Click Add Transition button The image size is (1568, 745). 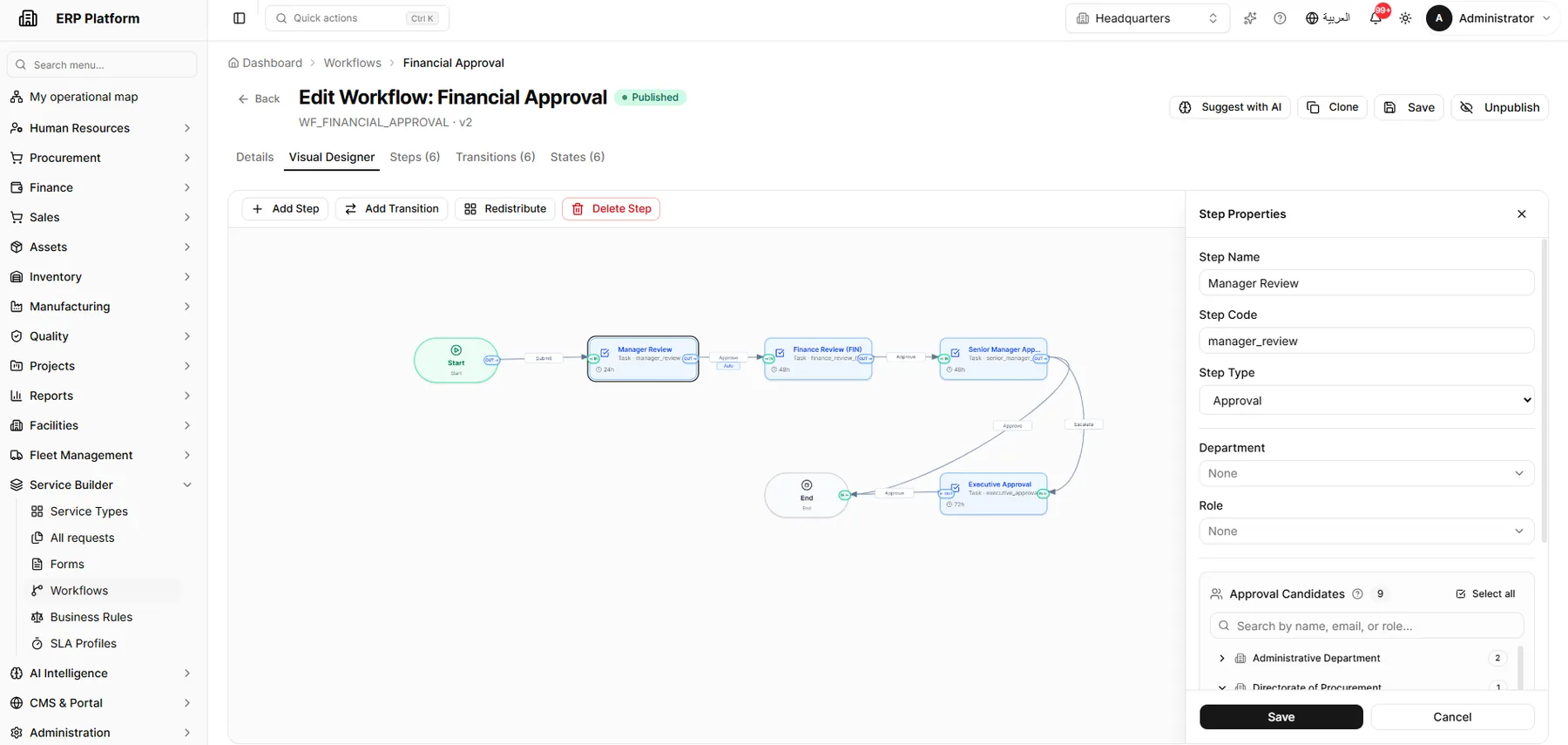coord(391,209)
